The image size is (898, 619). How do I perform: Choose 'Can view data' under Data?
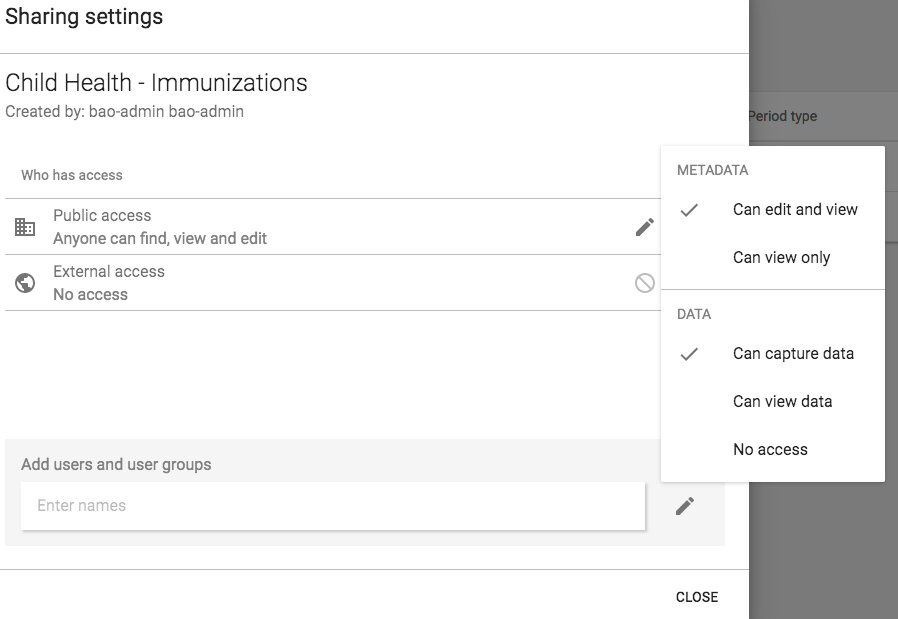[782, 402]
